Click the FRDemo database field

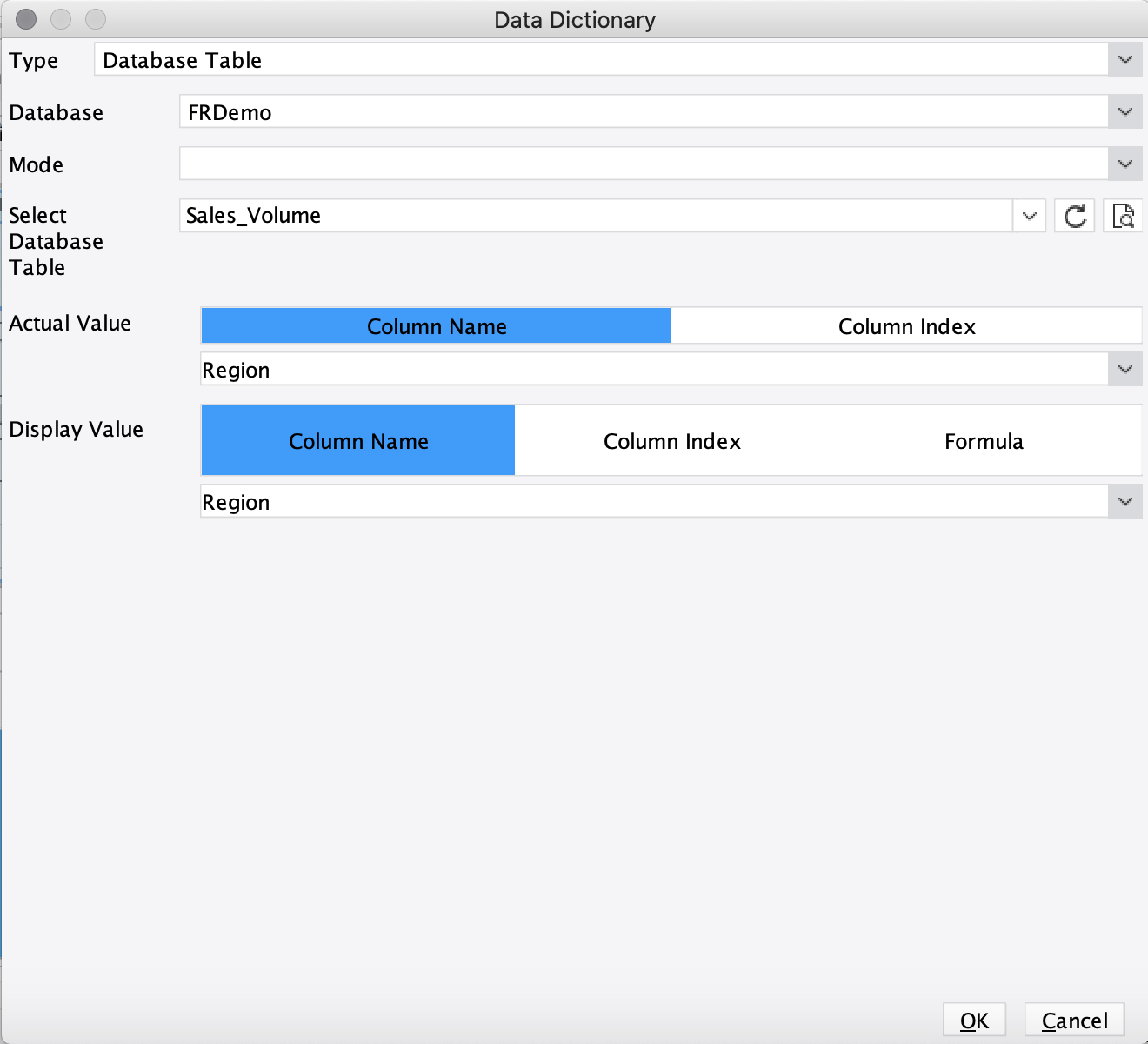point(644,112)
